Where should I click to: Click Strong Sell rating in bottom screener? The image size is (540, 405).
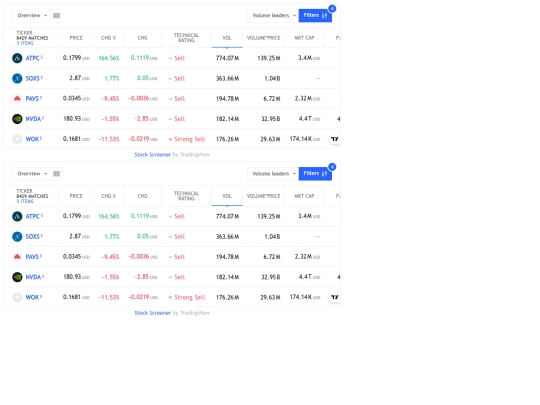187,297
